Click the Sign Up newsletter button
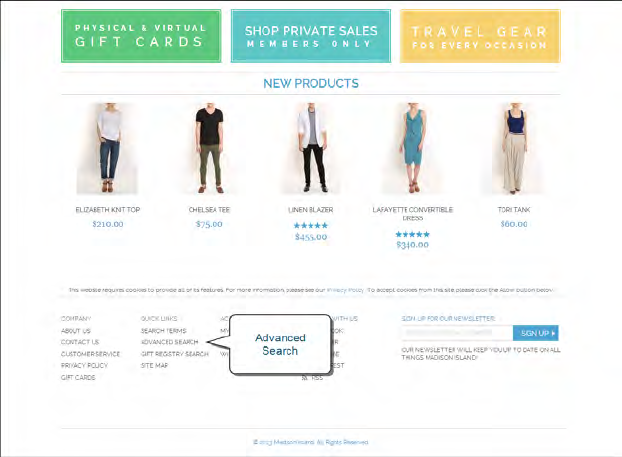Viewport: 622px width, 457px height. pyautogui.click(x=536, y=333)
